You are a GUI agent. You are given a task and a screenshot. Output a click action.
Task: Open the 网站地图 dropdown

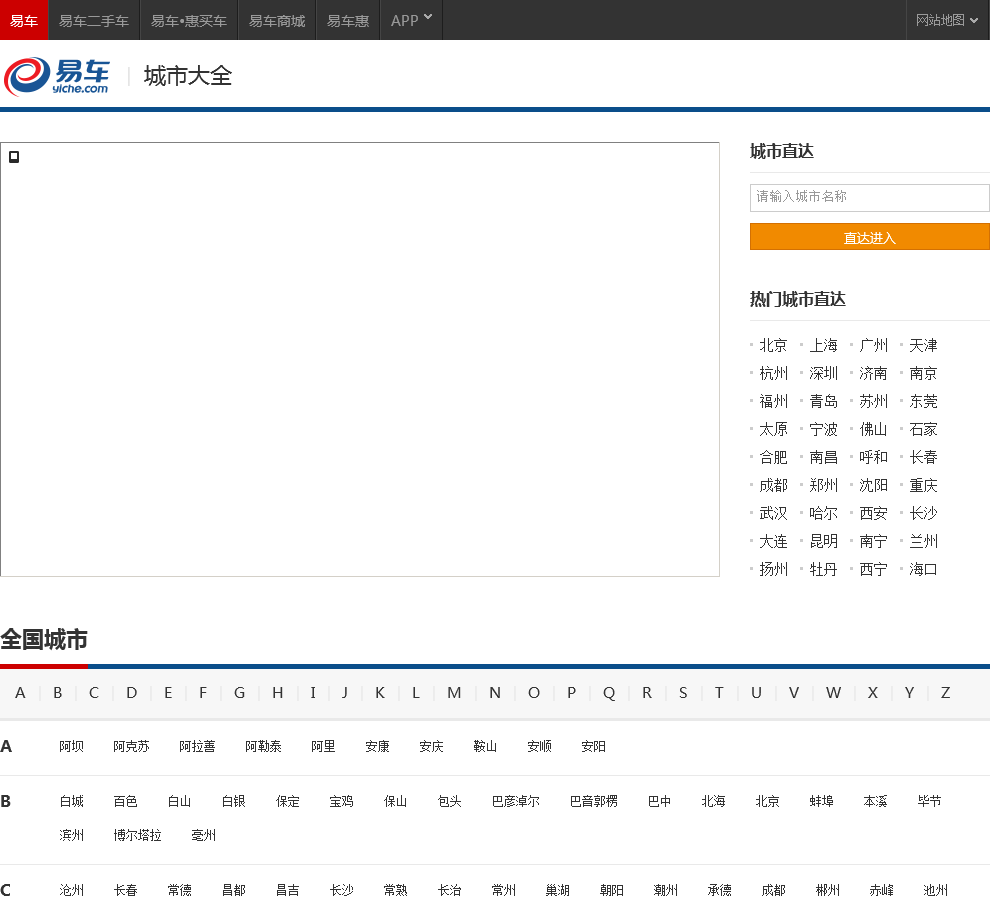tap(946, 20)
